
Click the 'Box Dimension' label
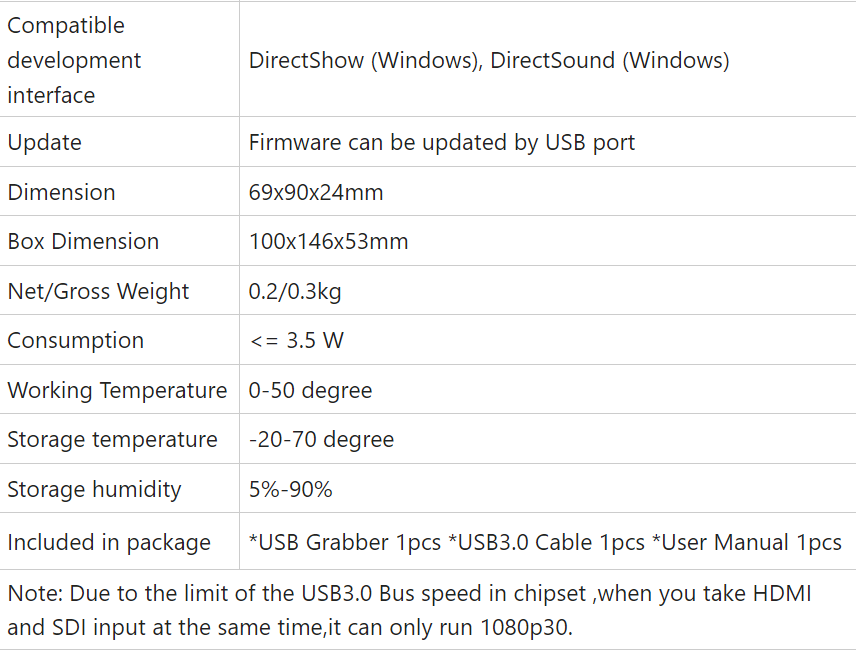click(83, 241)
